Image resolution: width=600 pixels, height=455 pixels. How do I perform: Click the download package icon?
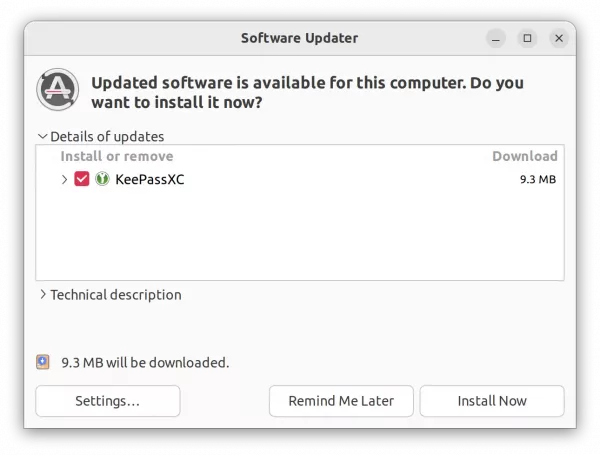click(43, 362)
